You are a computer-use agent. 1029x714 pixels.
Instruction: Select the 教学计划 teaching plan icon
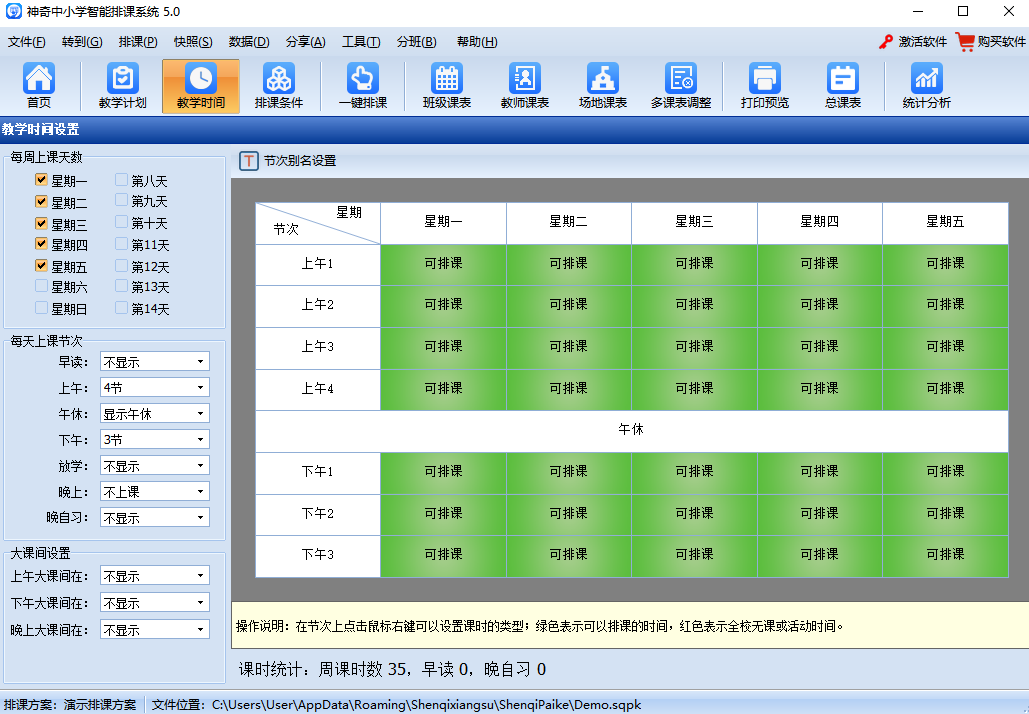pos(120,85)
